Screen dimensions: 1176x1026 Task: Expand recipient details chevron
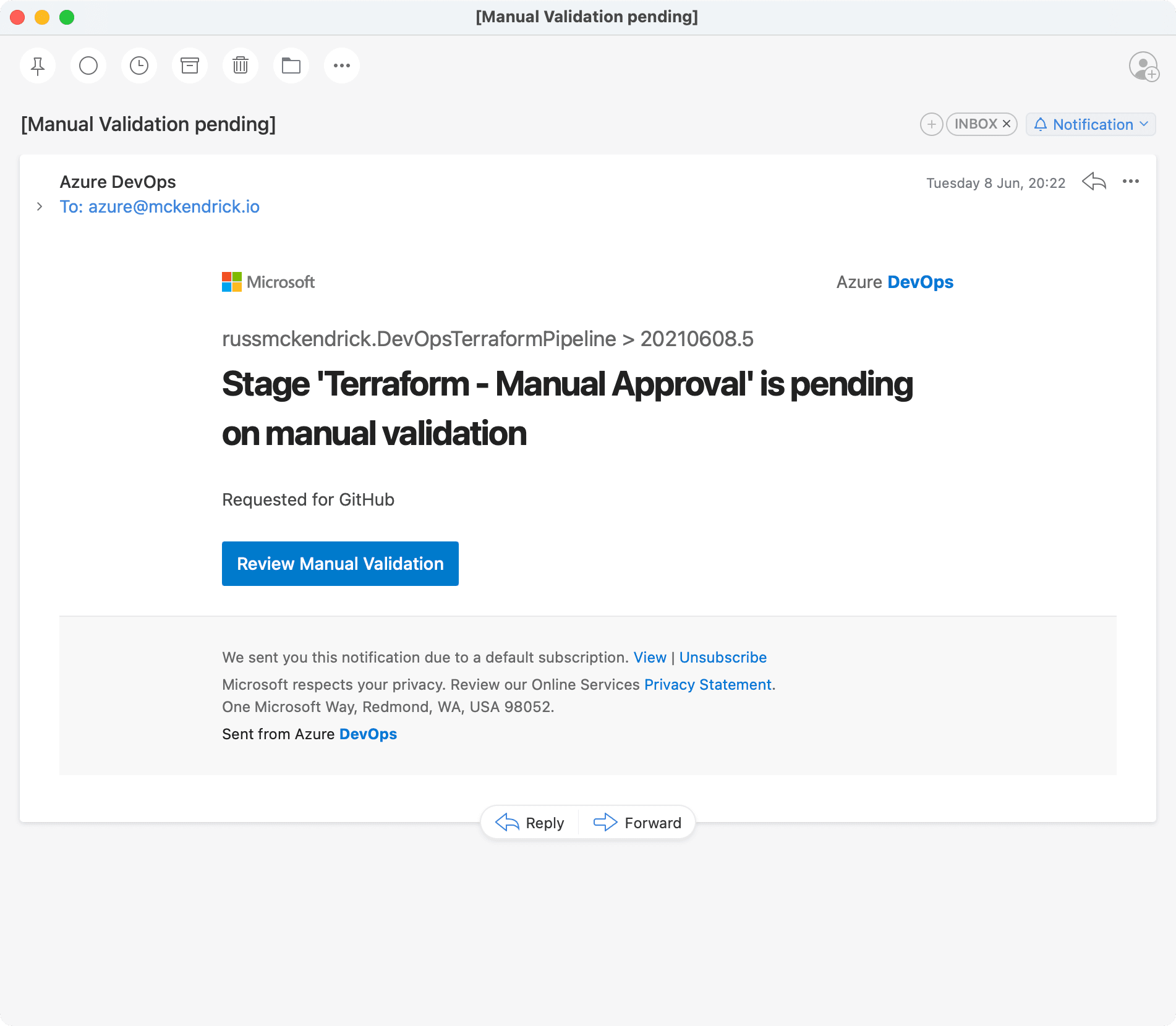click(x=40, y=206)
